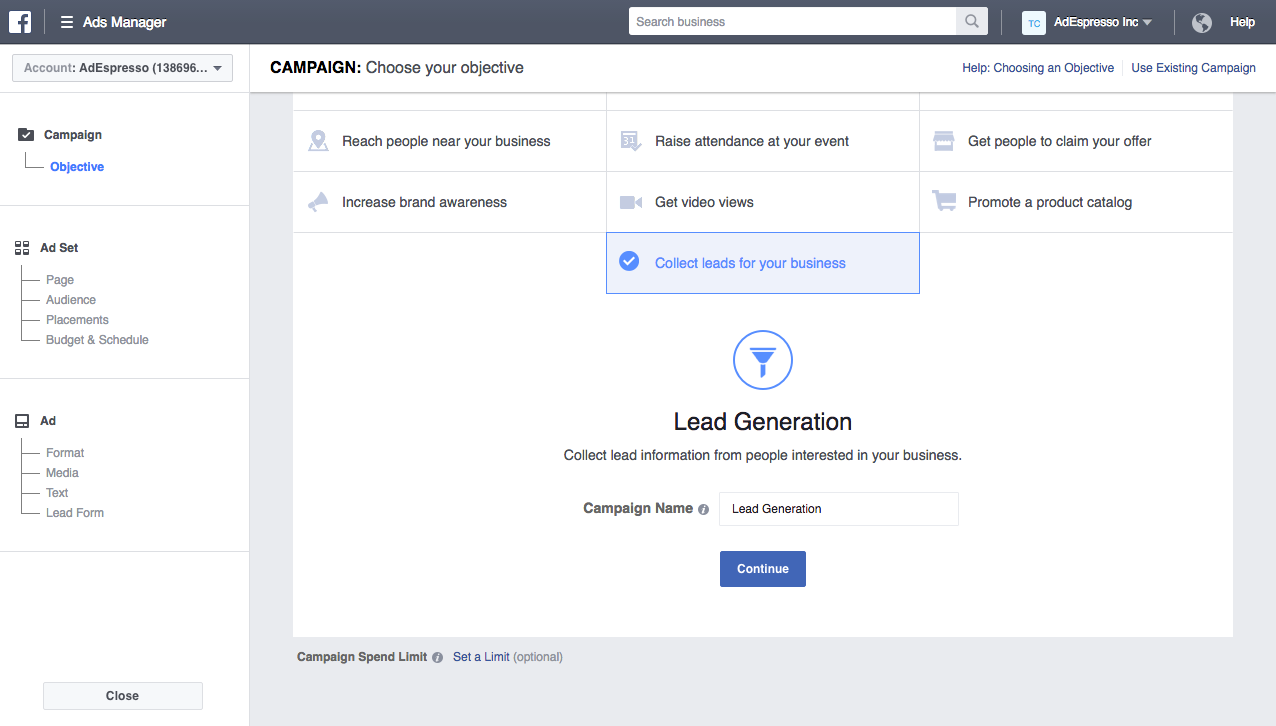Click the Campaign section icon in sidebar

[26, 135]
